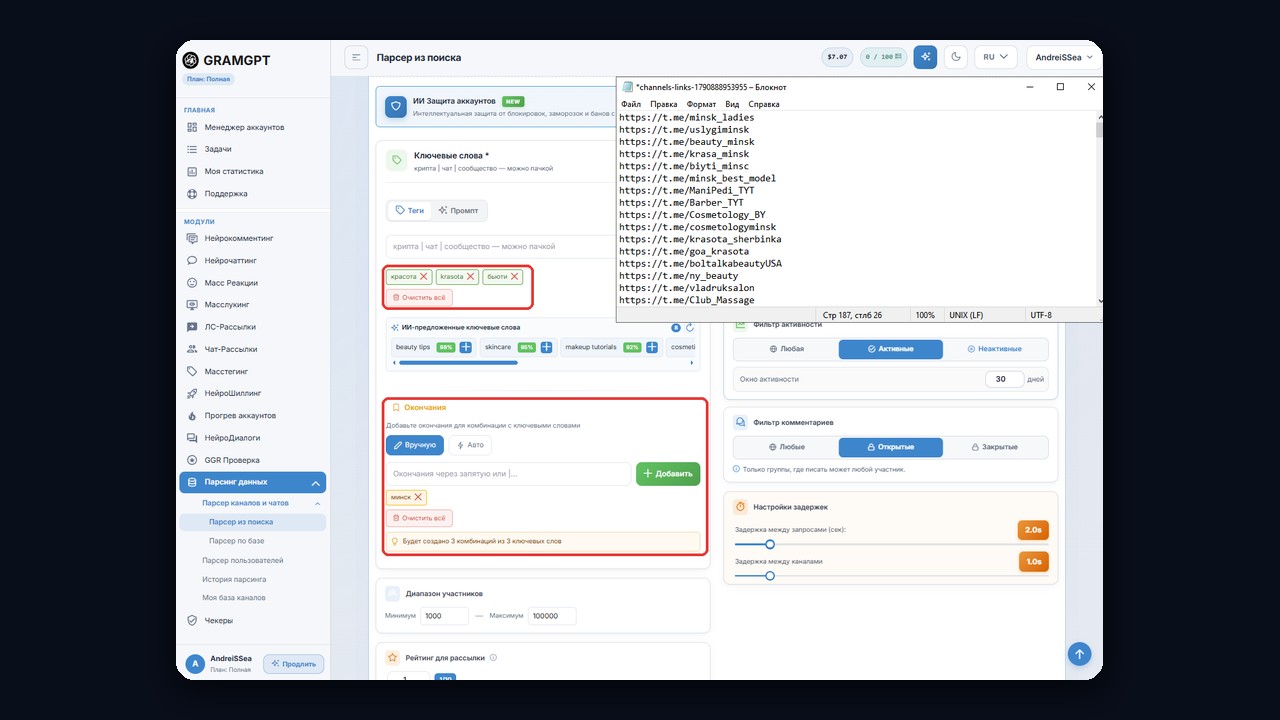Click the endings input field
Image resolution: width=1280 pixels, height=720 pixels.
pyautogui.click(x=508, y=474)
